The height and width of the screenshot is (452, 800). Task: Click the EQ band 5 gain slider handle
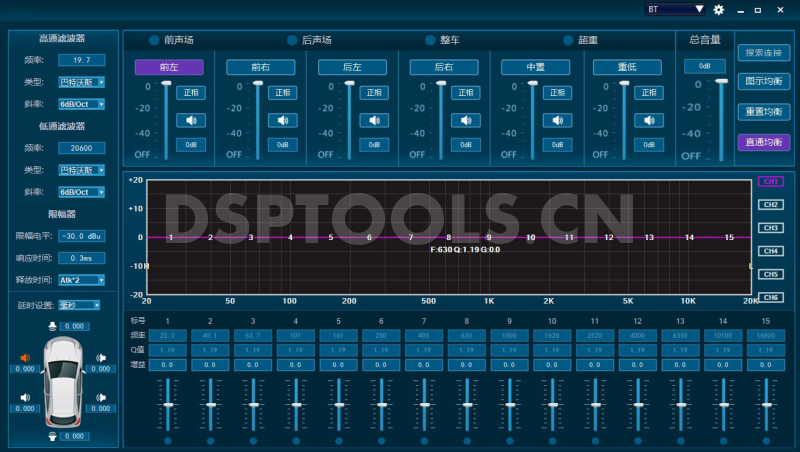(339, 405)
